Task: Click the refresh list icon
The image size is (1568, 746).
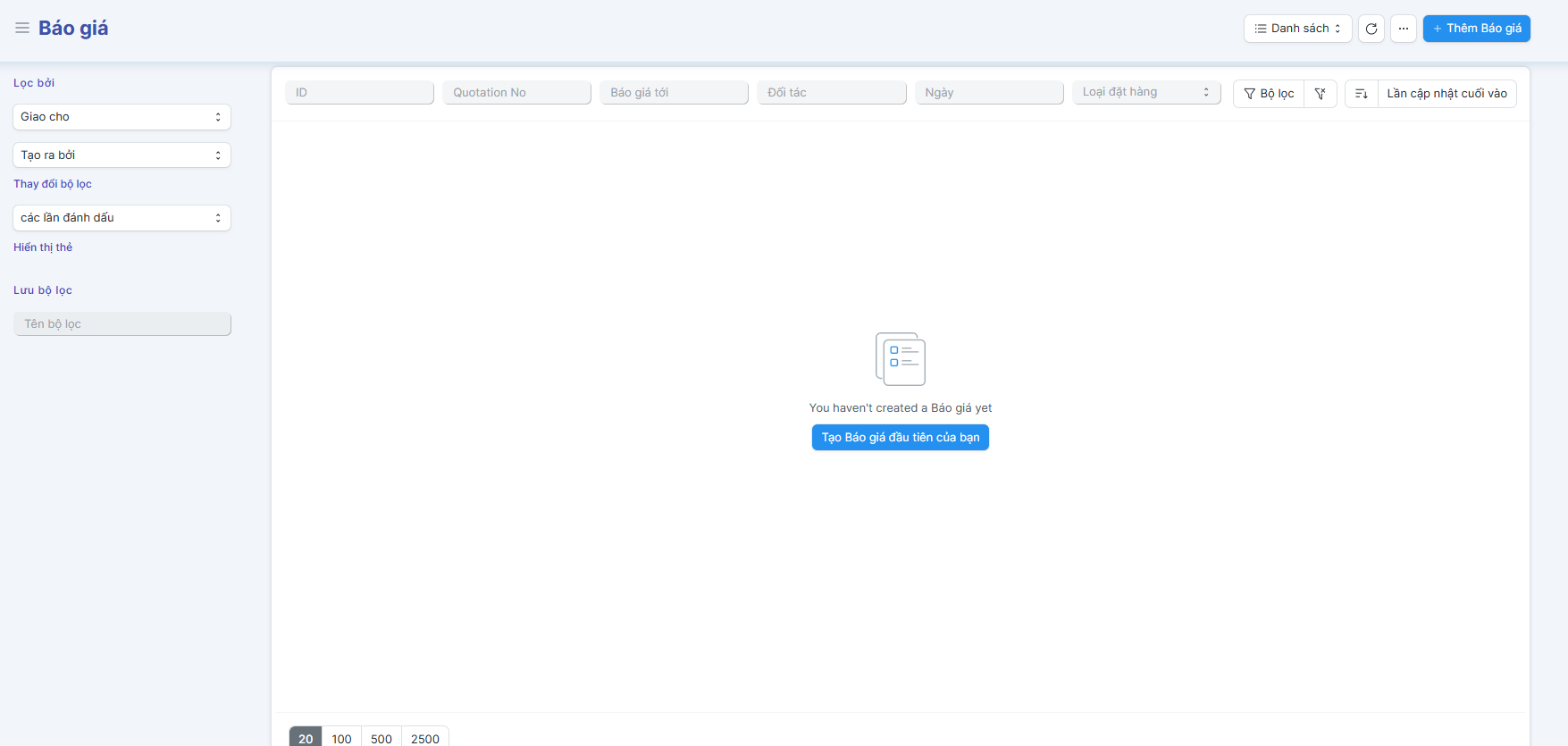Action: (x=1371, y=29)
